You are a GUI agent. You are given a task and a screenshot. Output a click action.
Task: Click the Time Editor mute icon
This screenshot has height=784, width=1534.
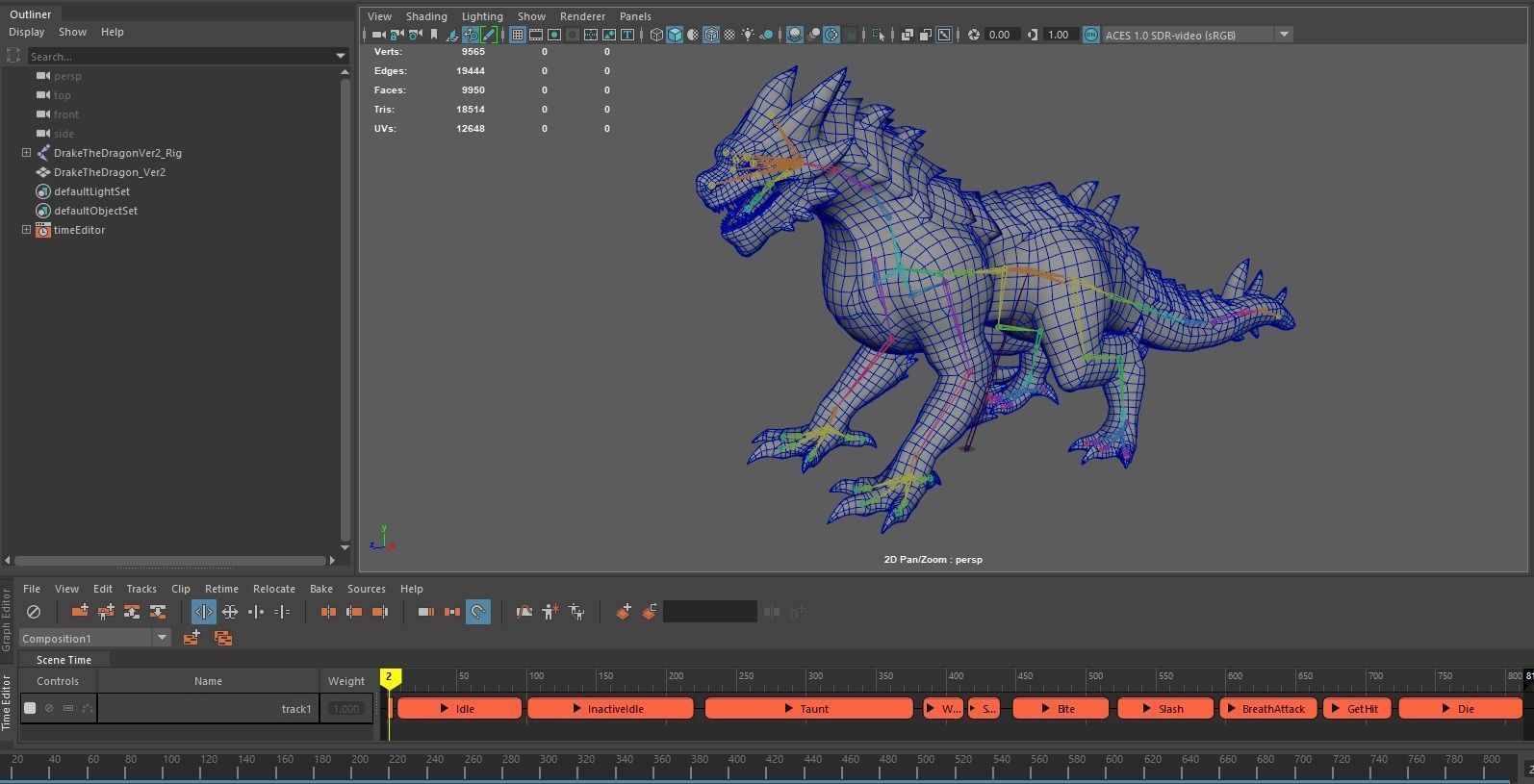34,611
